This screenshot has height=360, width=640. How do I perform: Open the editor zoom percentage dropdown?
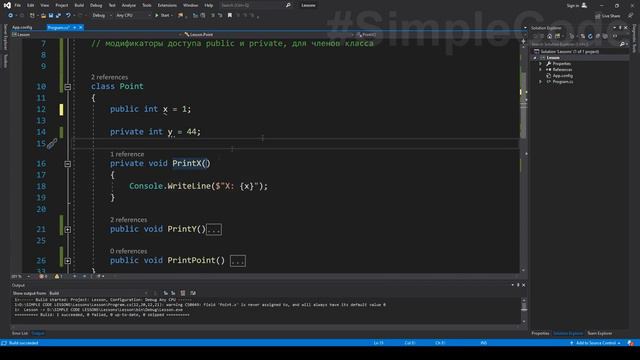[x=20, y=276]
